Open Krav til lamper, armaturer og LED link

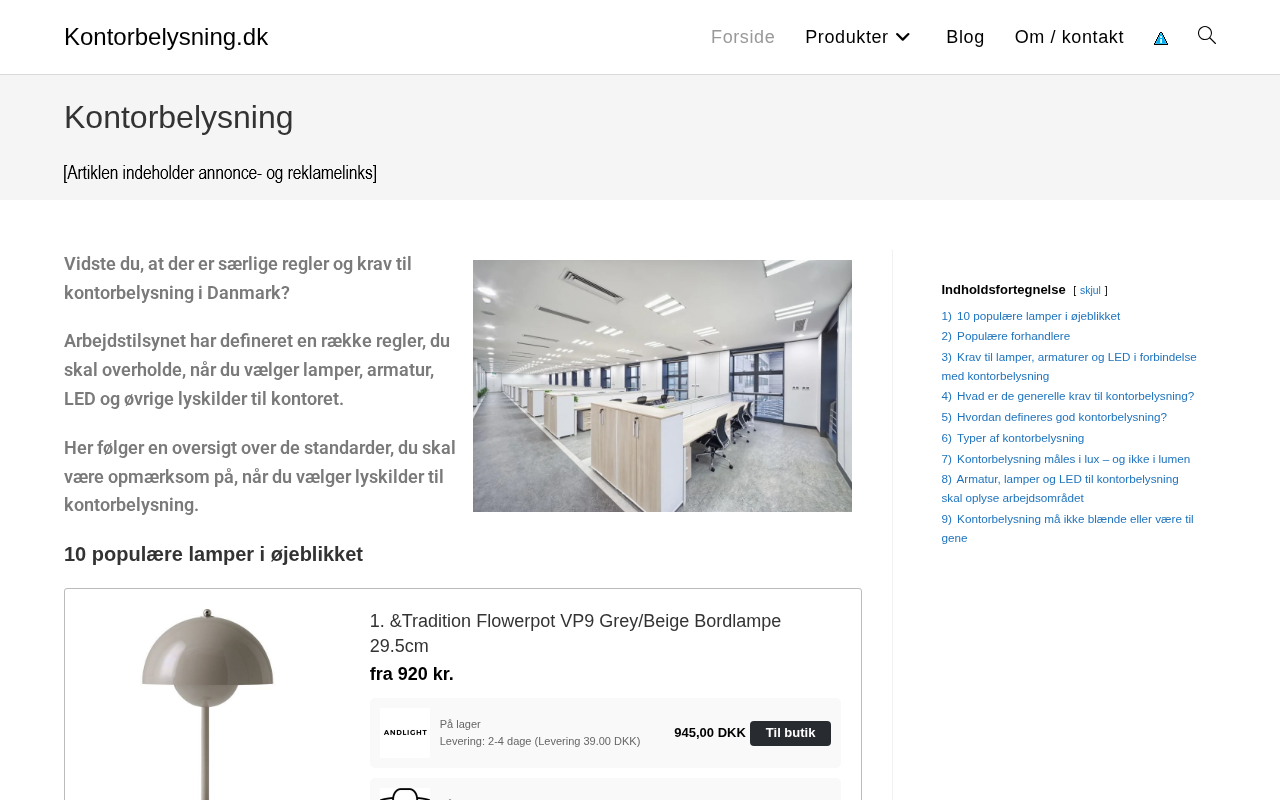[1069, 366]
